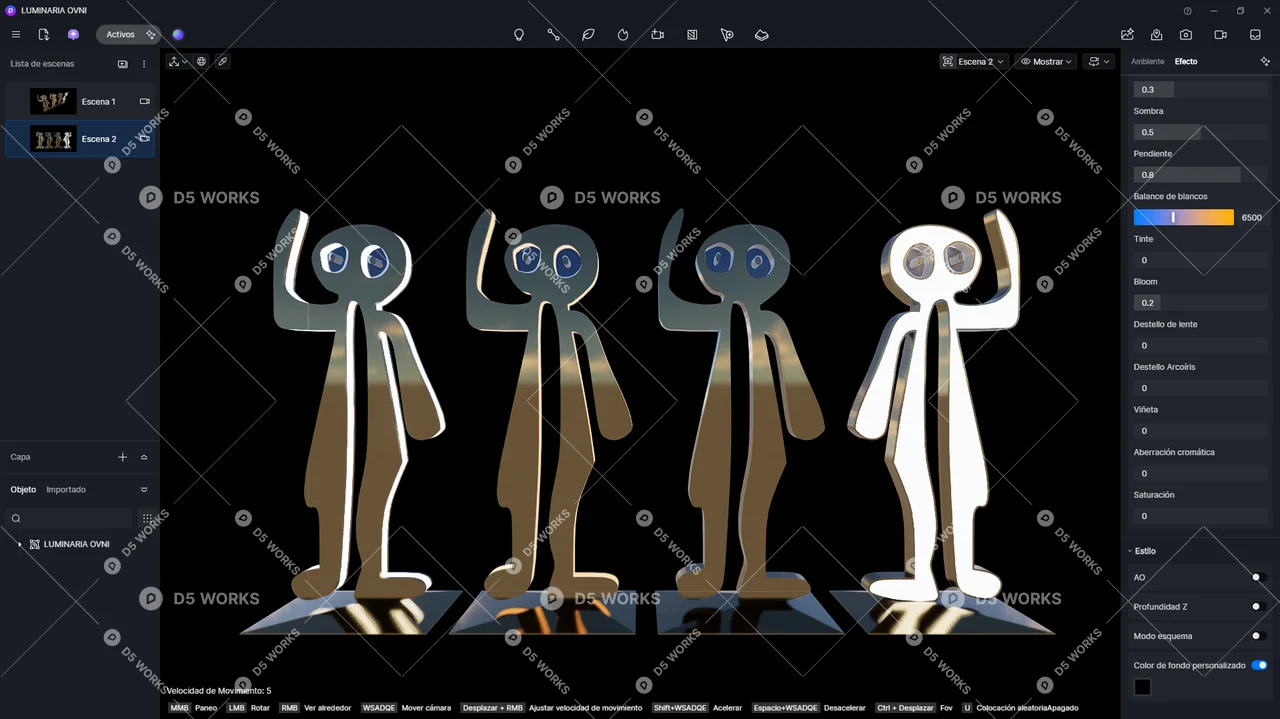The height and width of the screenshot is (719, 1280).
Task: Click the Destello Arcoíris value field
Action: (1200, 388)
